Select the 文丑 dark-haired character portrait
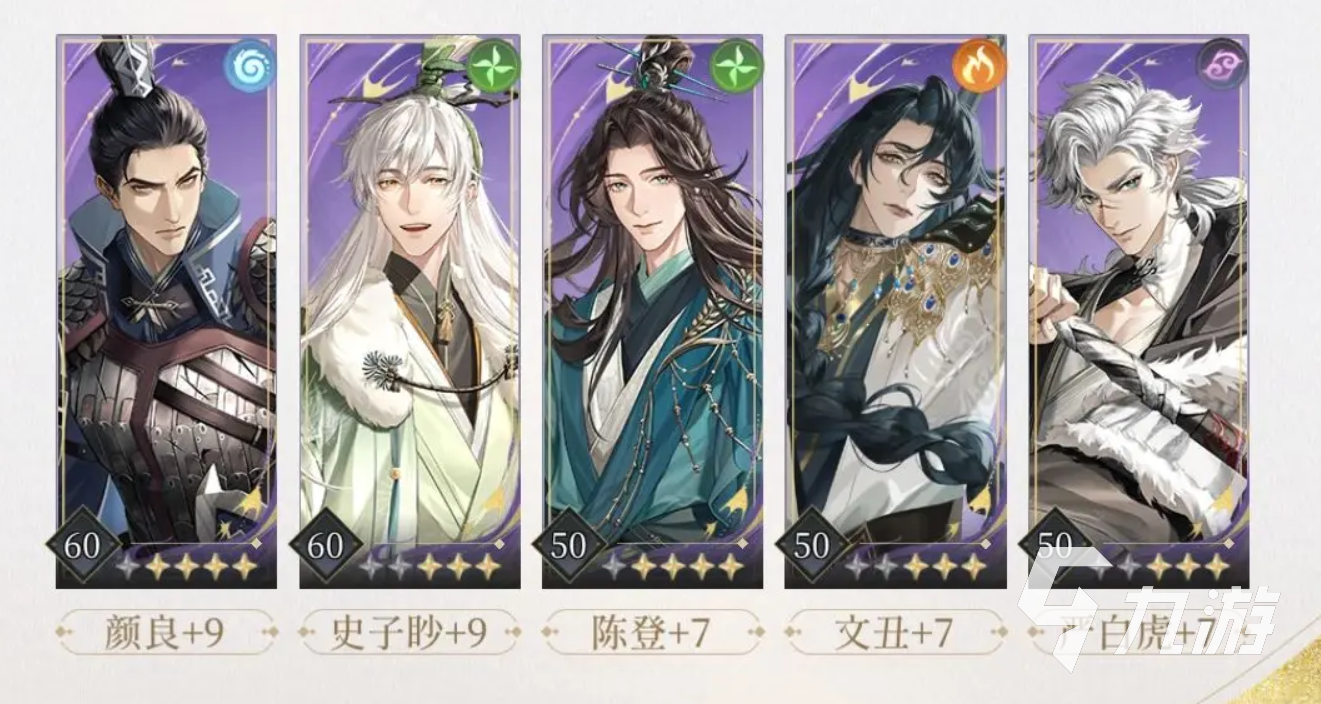The height and width of the screenshot is (704, 1321). tap(895, 311)
